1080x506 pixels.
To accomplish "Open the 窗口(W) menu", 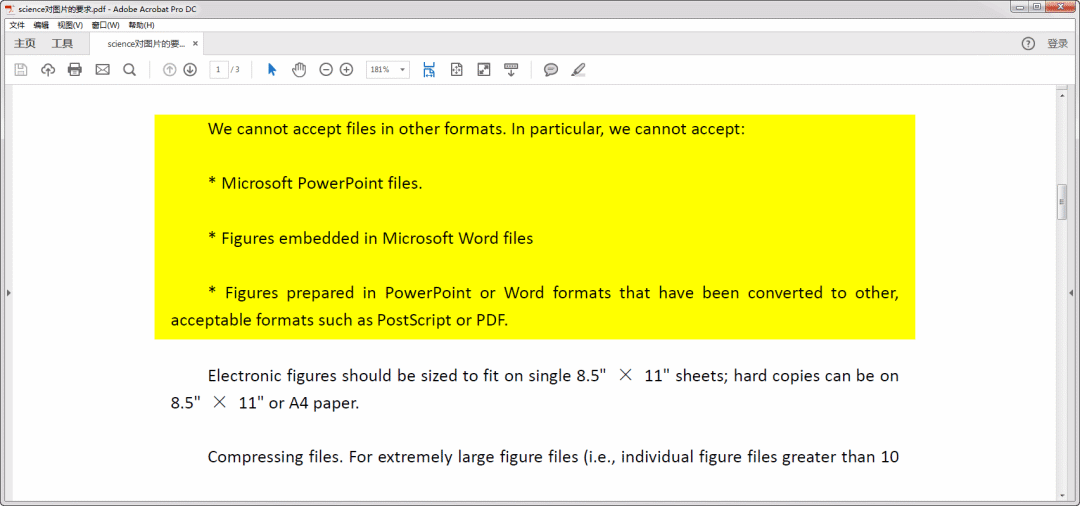I will pyautogui.click(x=105, y=25).
